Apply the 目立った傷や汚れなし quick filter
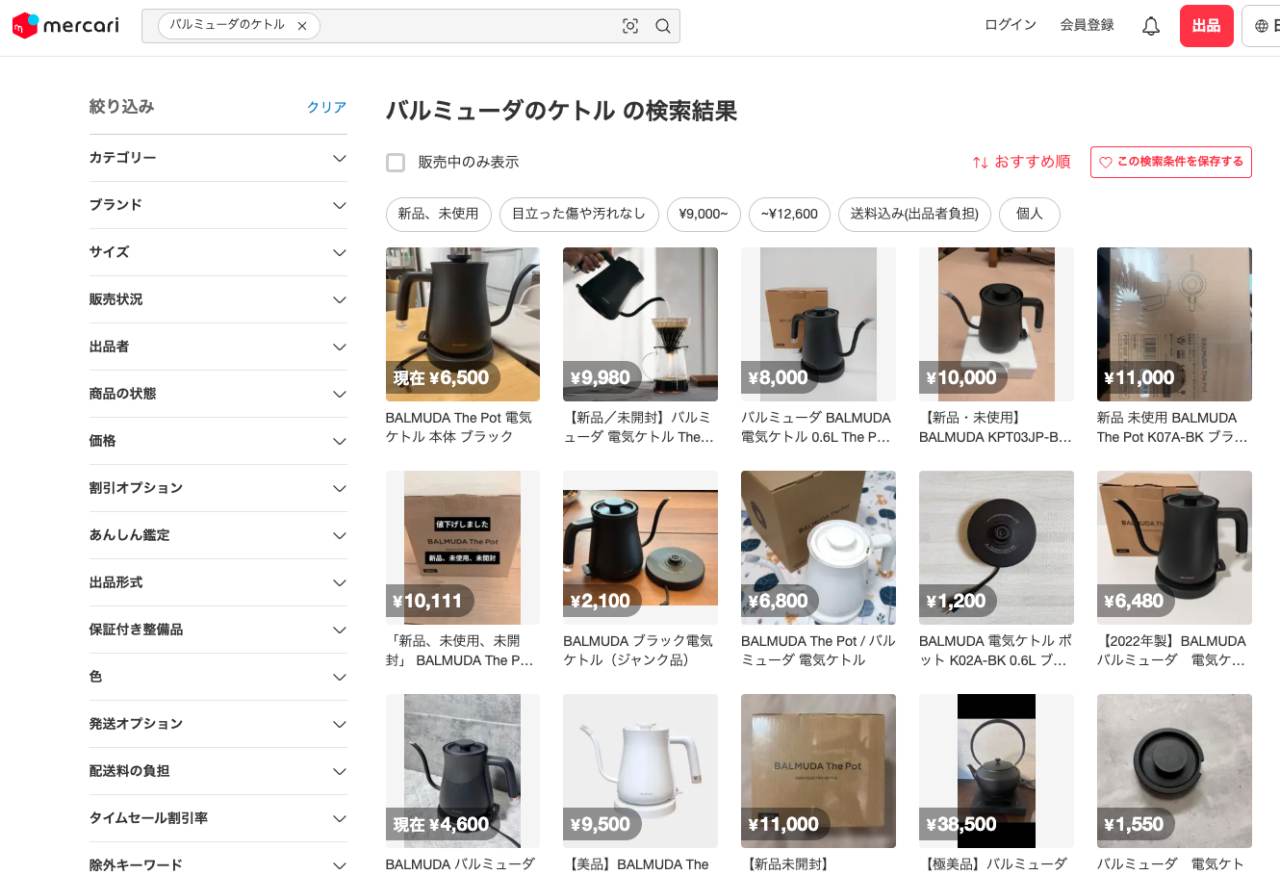The image size is (1280, 875). point(579,214)
